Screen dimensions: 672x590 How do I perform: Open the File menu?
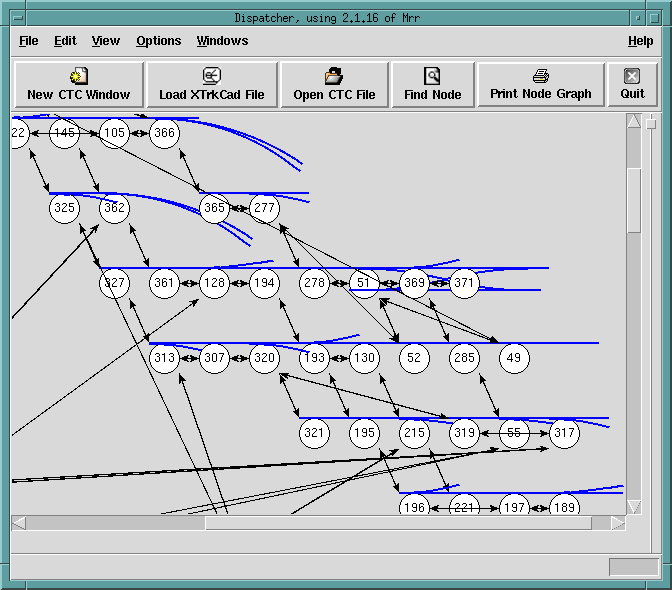(29, 41)
